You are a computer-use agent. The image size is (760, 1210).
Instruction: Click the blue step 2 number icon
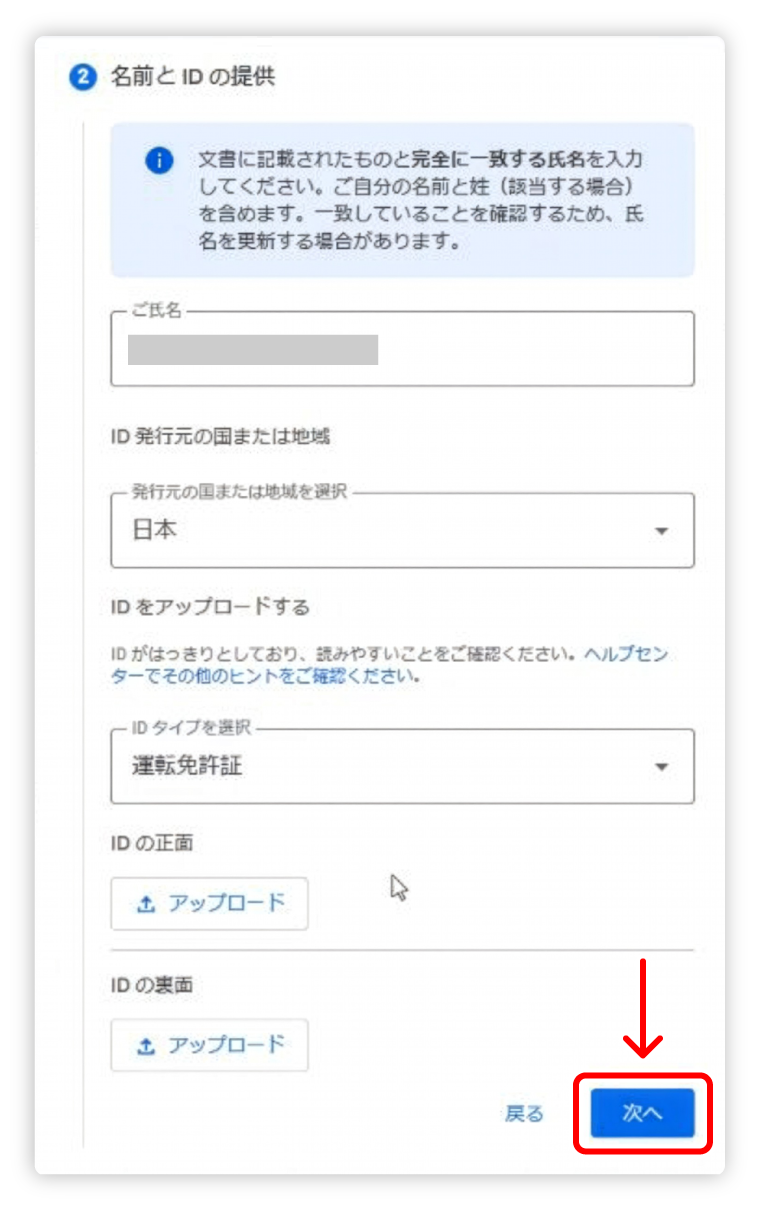[81, 77]
